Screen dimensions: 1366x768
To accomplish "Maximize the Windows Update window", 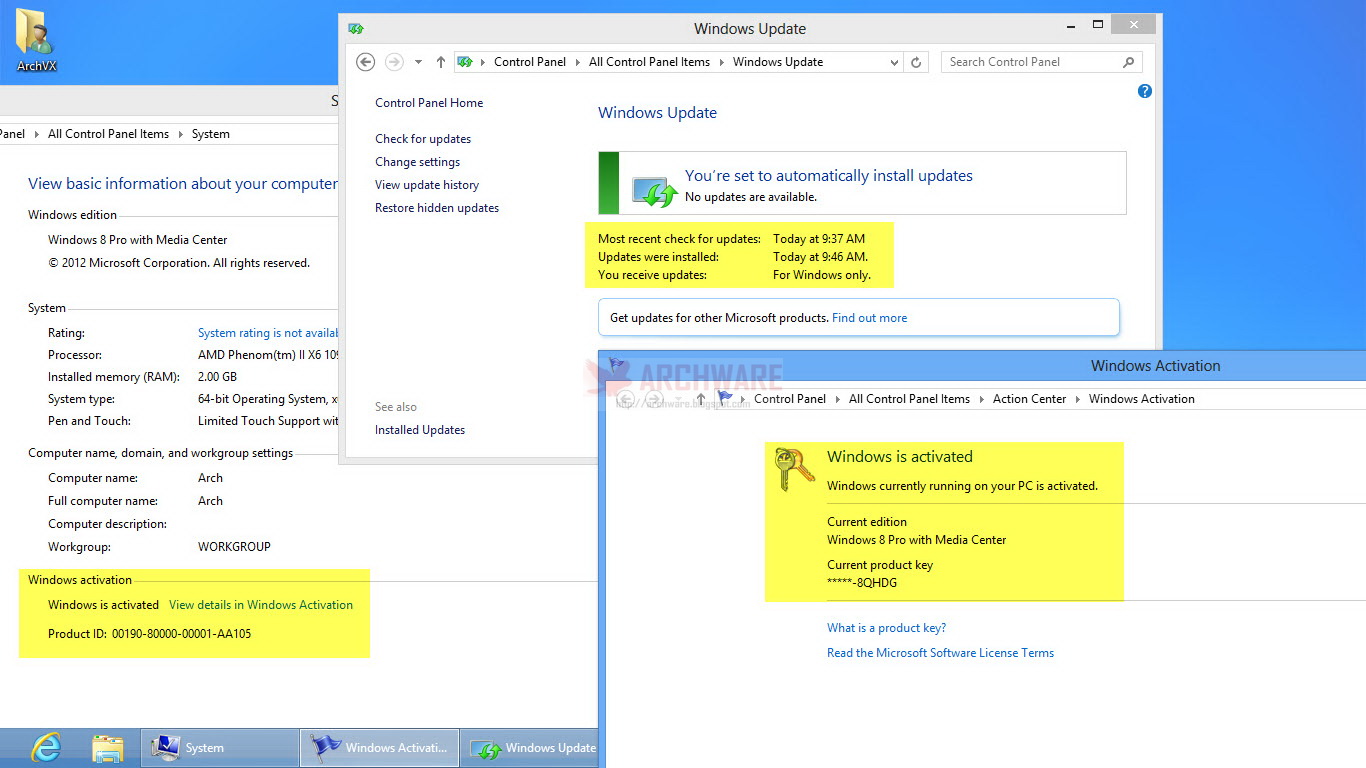I will (1098, 25).
